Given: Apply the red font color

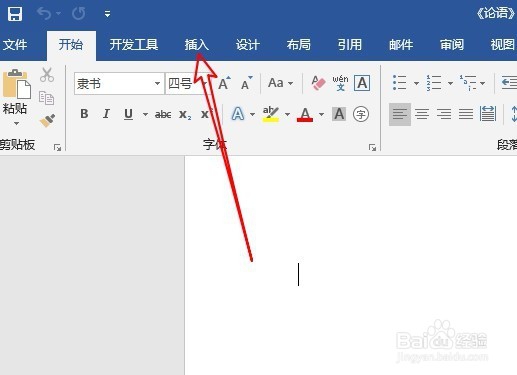Looking at the screenshot, I should click(x=305, y=114).
